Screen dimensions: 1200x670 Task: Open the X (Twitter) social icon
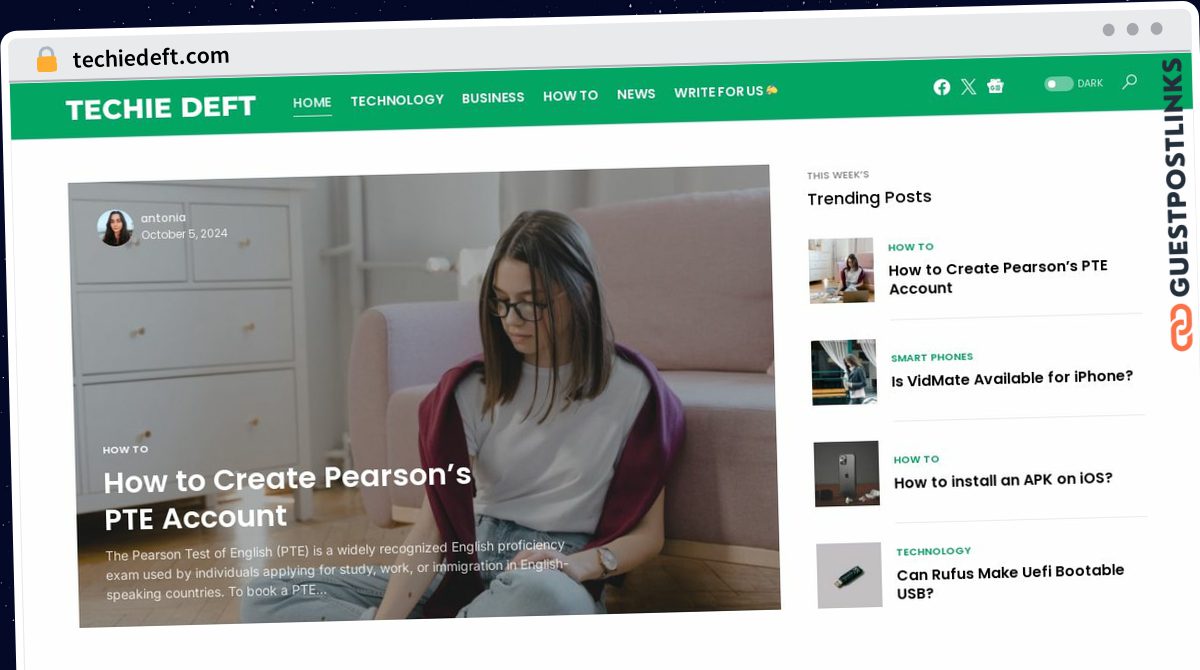[968, 87]
